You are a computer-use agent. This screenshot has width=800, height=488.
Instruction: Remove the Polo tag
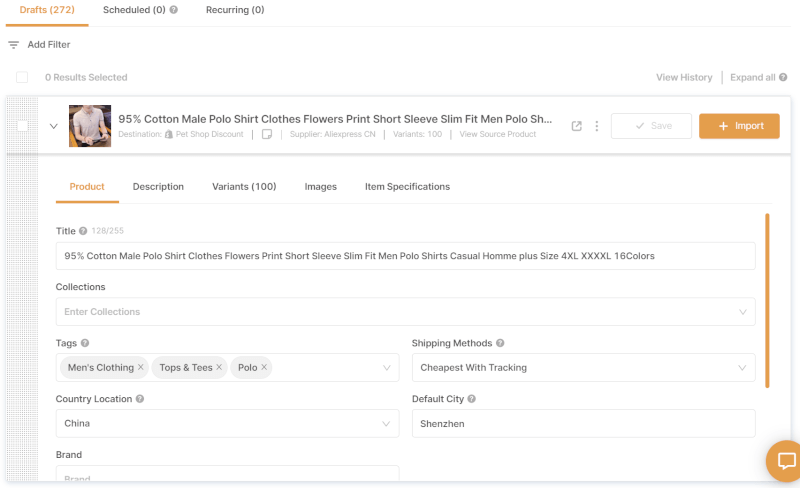coord(264,367)
